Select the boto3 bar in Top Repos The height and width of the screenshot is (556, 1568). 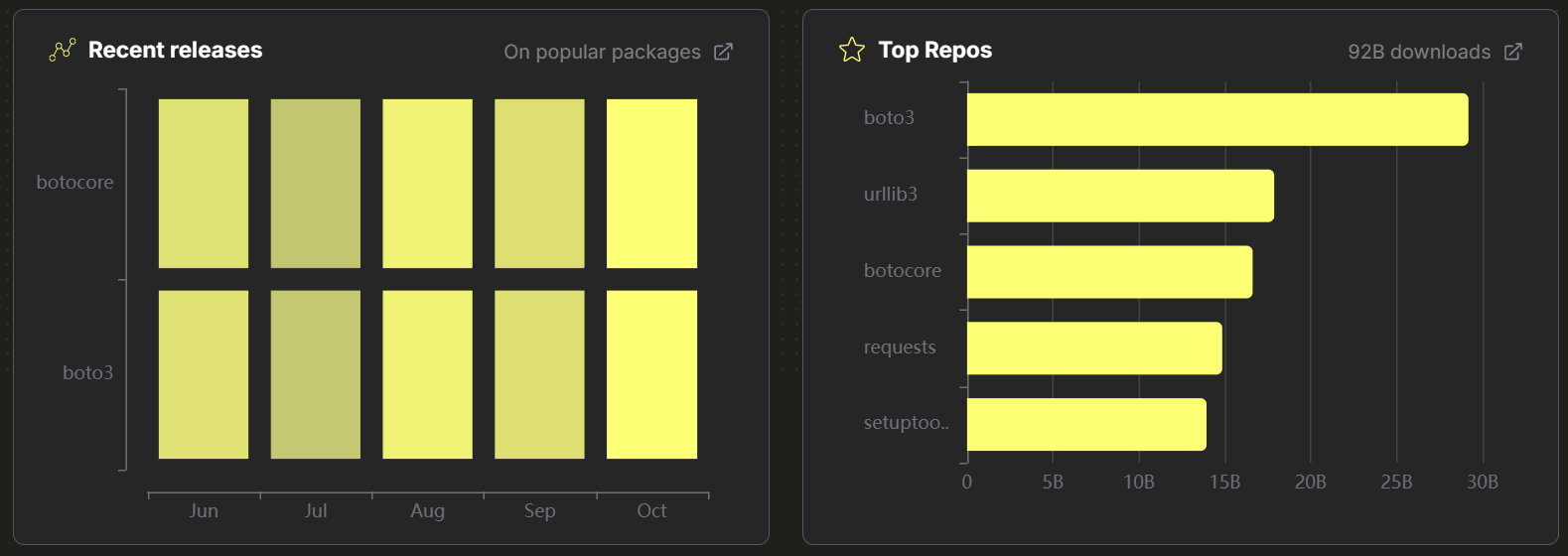coord(1216,119)
